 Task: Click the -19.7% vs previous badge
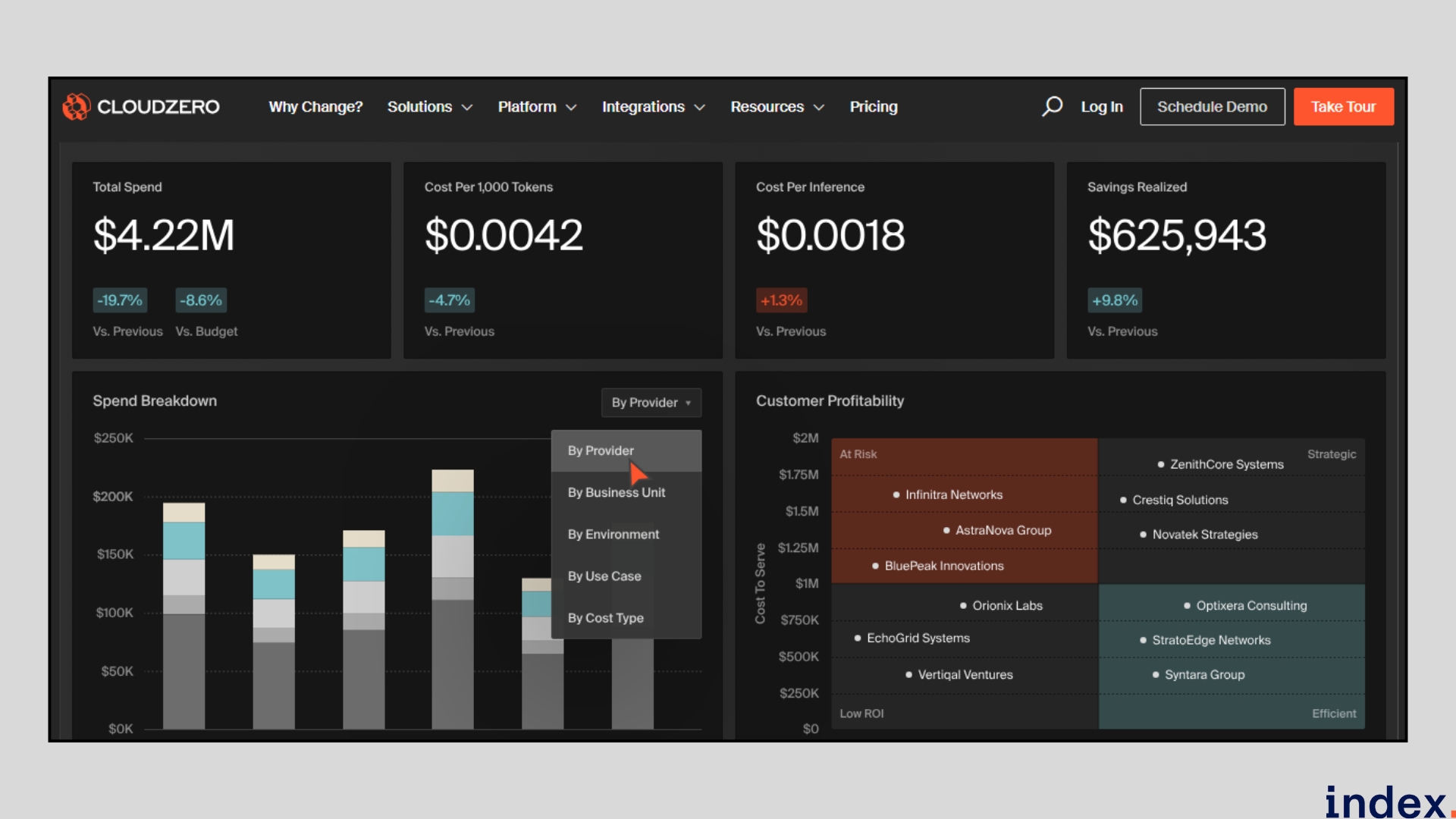[120, 300]
